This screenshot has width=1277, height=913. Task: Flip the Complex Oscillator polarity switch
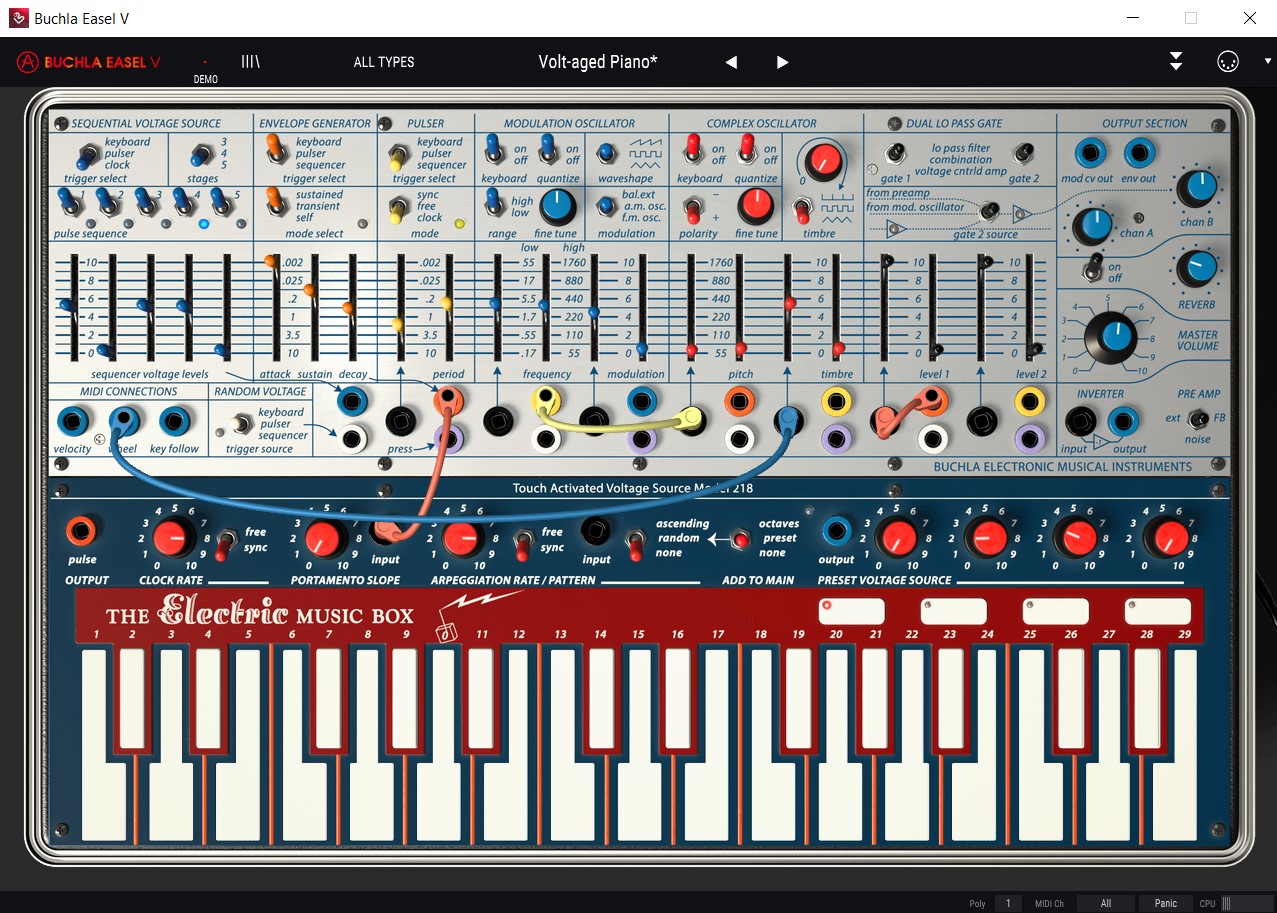click(x=692, y=210)
